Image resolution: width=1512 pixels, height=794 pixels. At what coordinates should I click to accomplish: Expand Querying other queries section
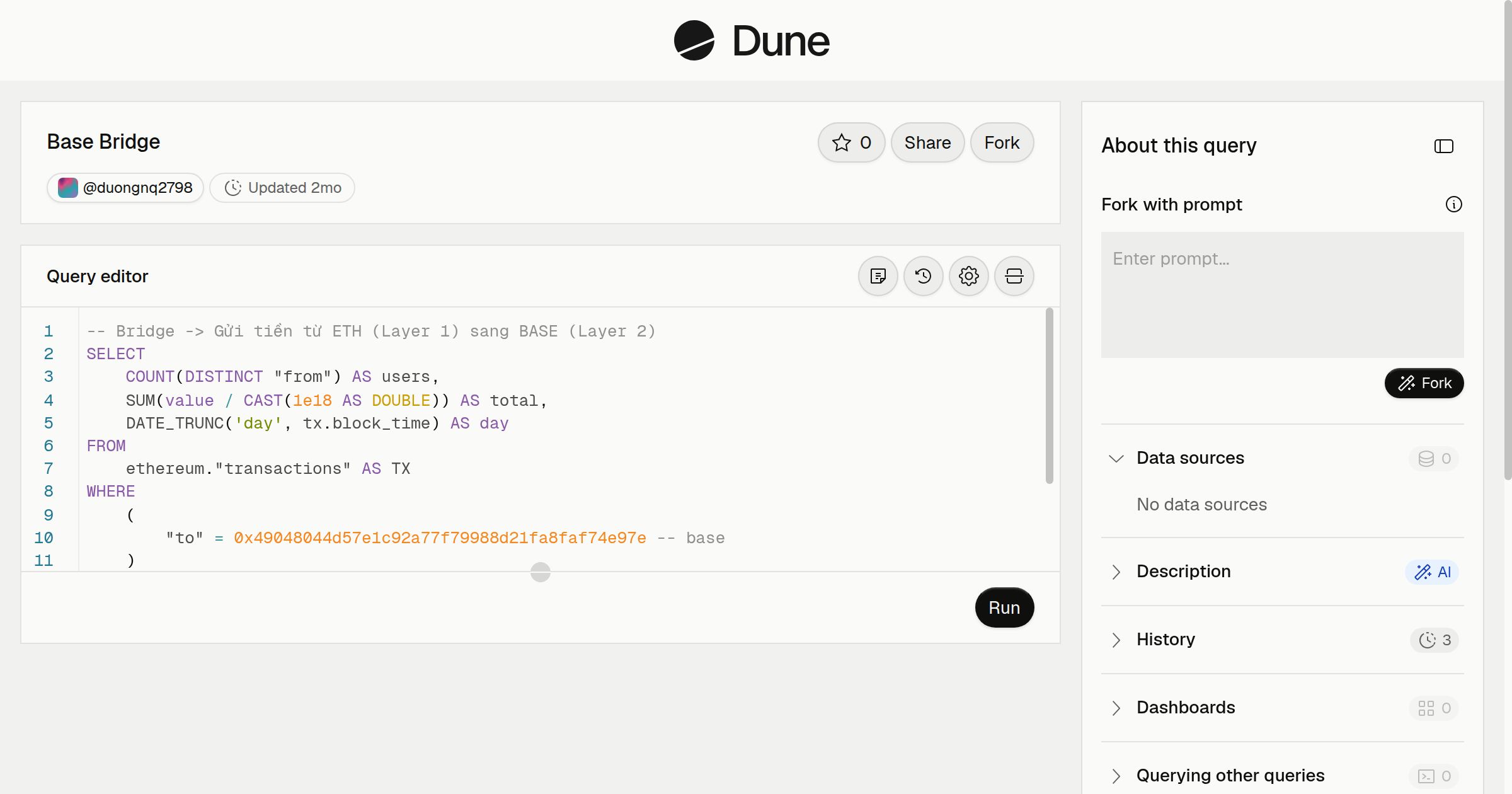(x=1116, y=776)
